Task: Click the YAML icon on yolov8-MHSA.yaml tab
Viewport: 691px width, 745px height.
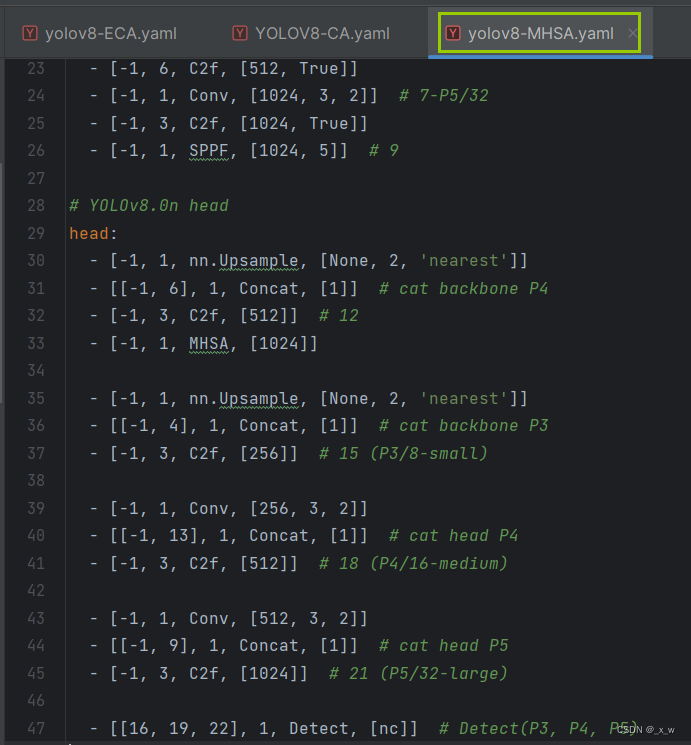Action: [x=453, y=33]
